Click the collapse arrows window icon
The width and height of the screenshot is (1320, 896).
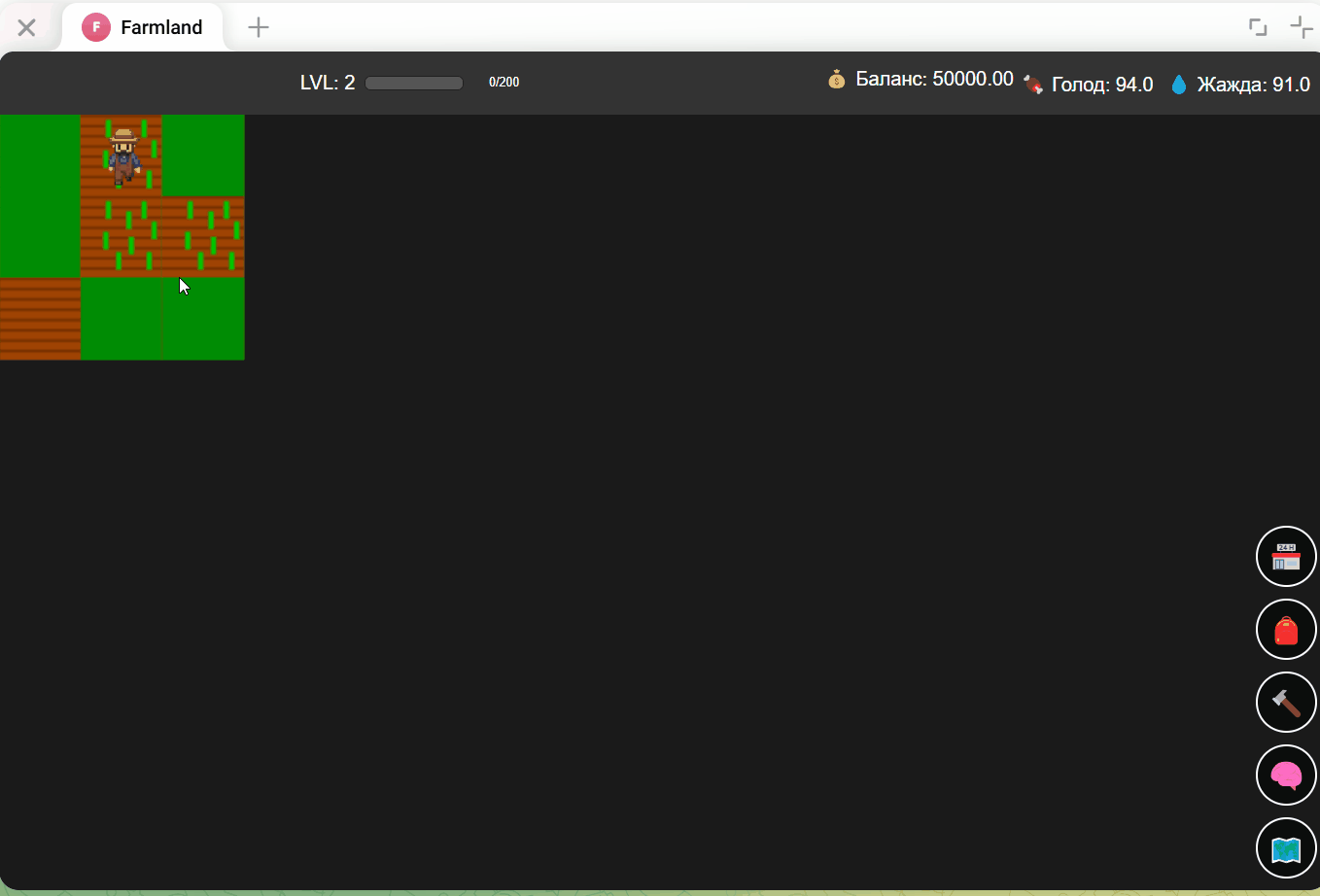click(1301, 27)
